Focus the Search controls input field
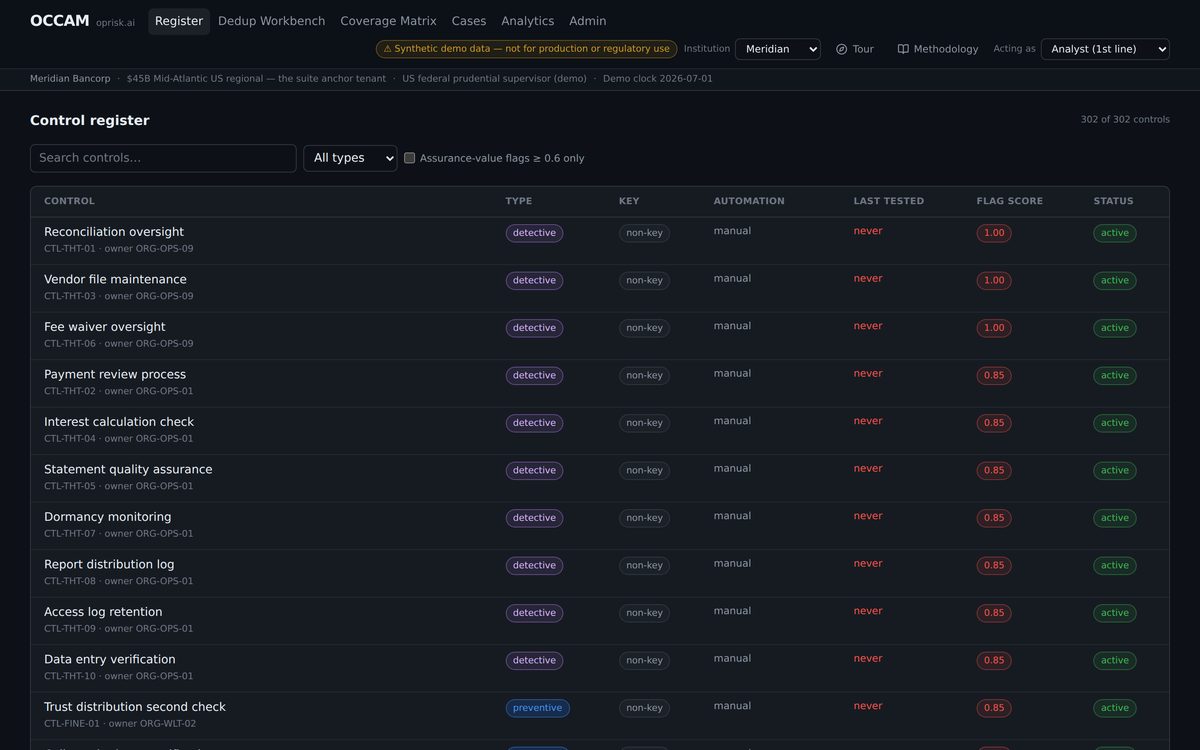 (163, 158)
